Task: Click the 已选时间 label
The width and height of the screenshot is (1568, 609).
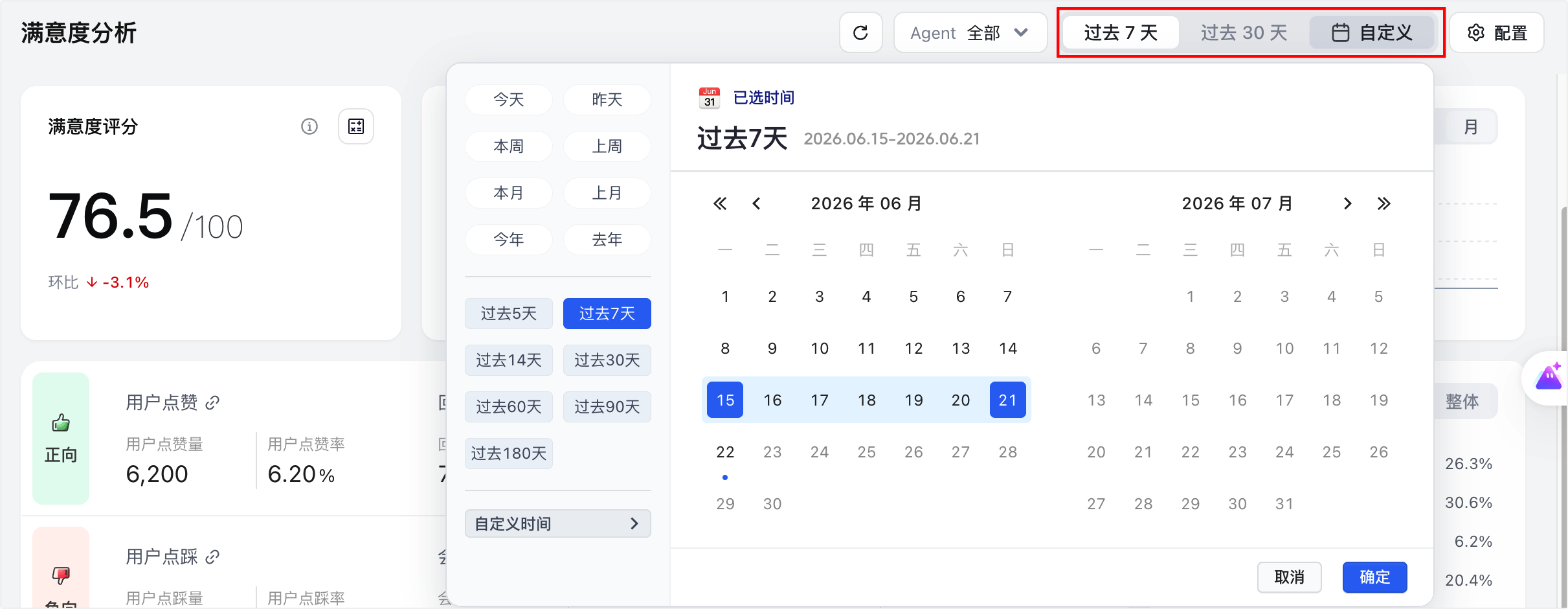Action: tap(764, 98)
